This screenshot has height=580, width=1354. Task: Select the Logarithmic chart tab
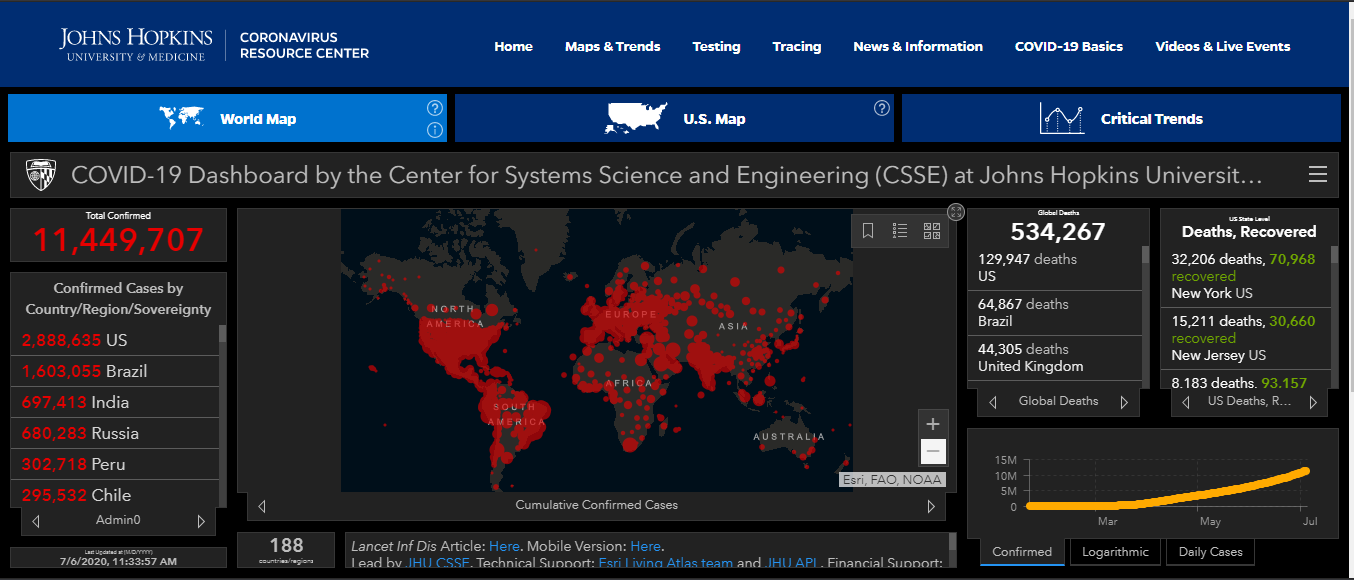click(x=1116, y=552)
